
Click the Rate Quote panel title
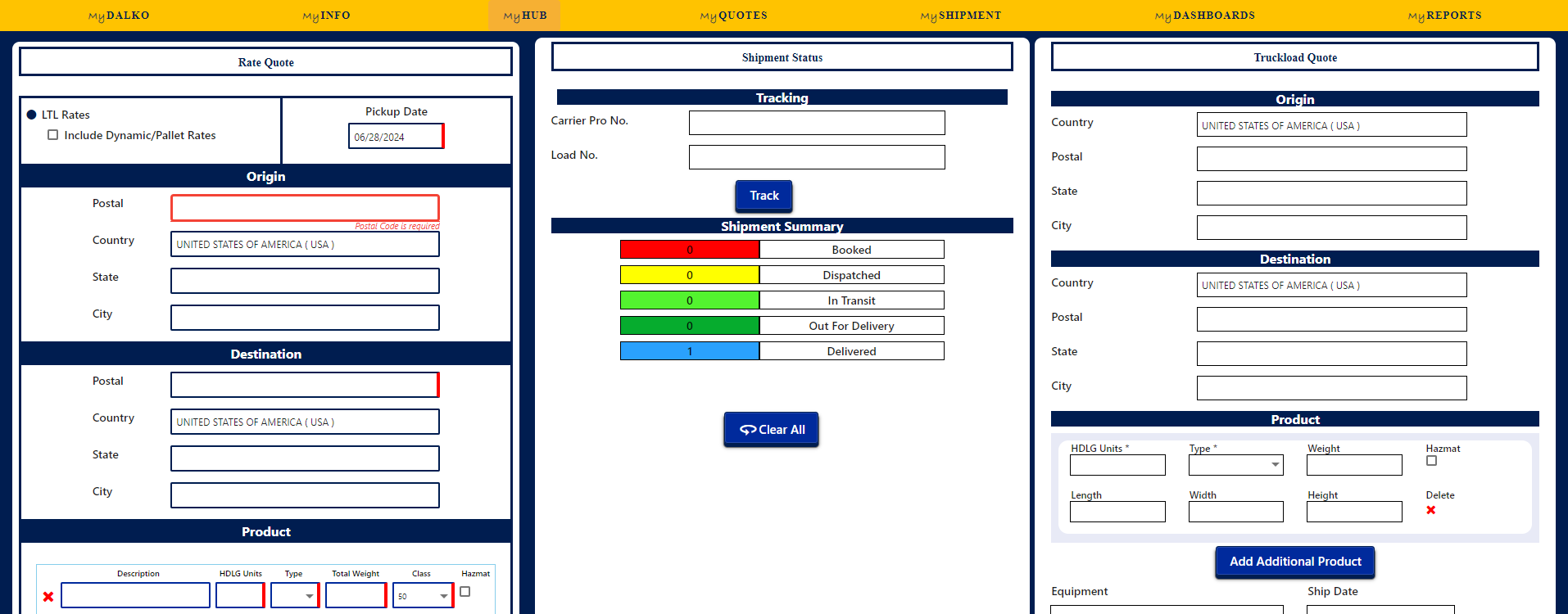(266, 62)
